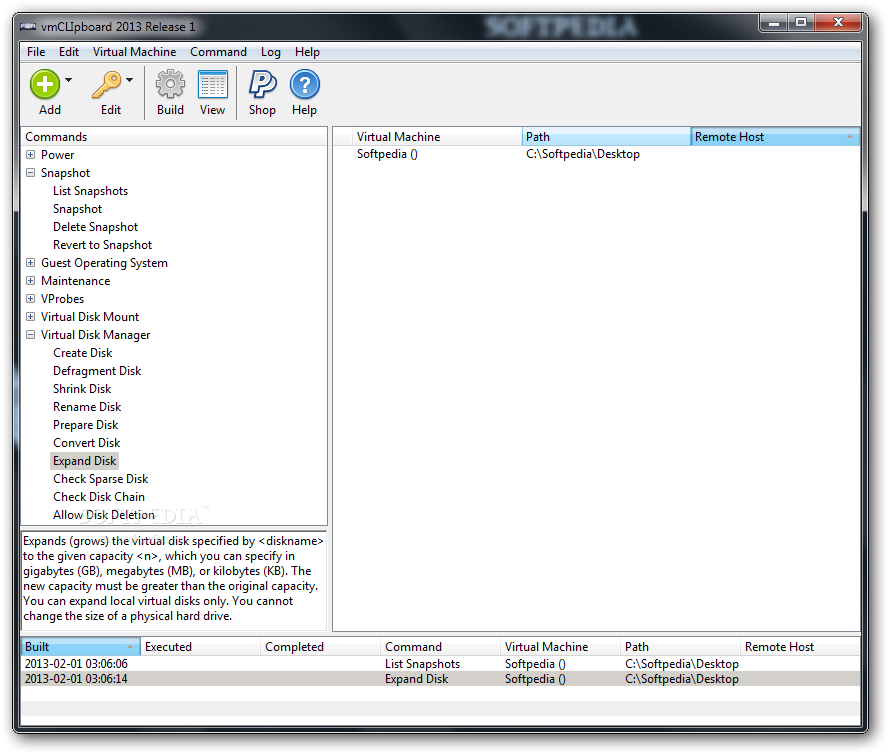Select List Snapshots command
The image size is (889, 754).
tap(90, 191)
